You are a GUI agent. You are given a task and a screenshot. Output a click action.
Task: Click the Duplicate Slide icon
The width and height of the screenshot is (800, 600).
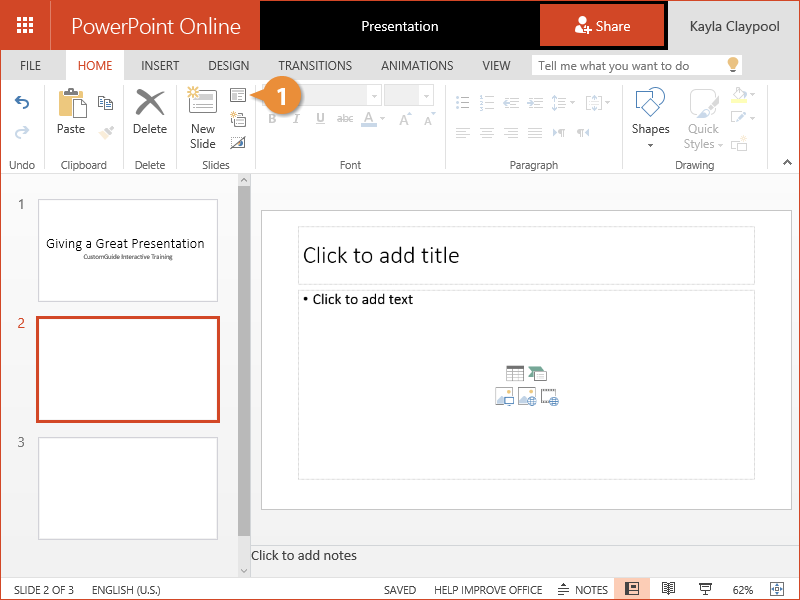click(x=238, y=120)
